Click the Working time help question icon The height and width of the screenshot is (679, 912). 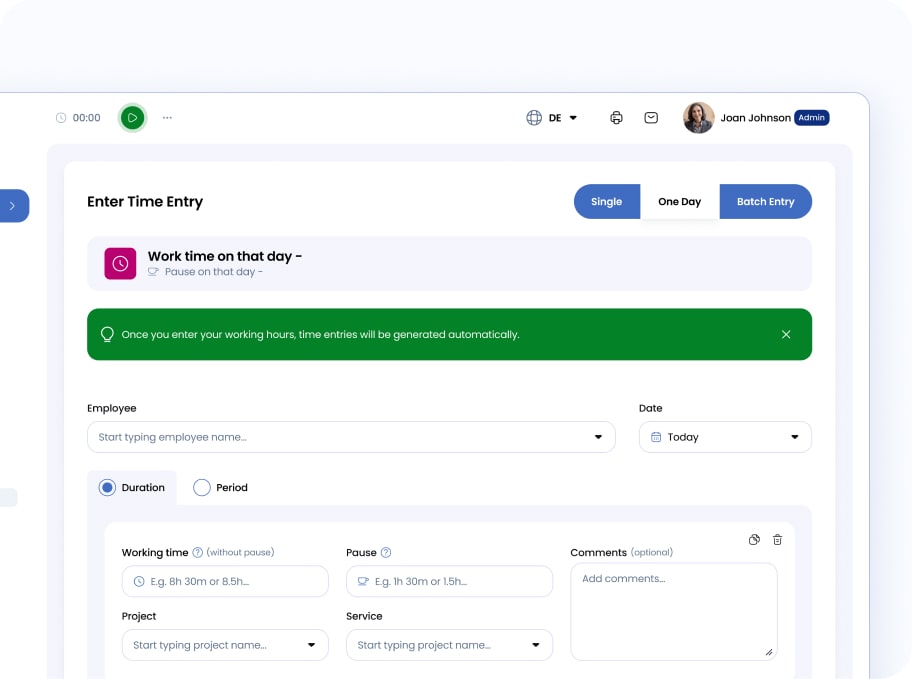pyautogui.click(x=198, y=553)
